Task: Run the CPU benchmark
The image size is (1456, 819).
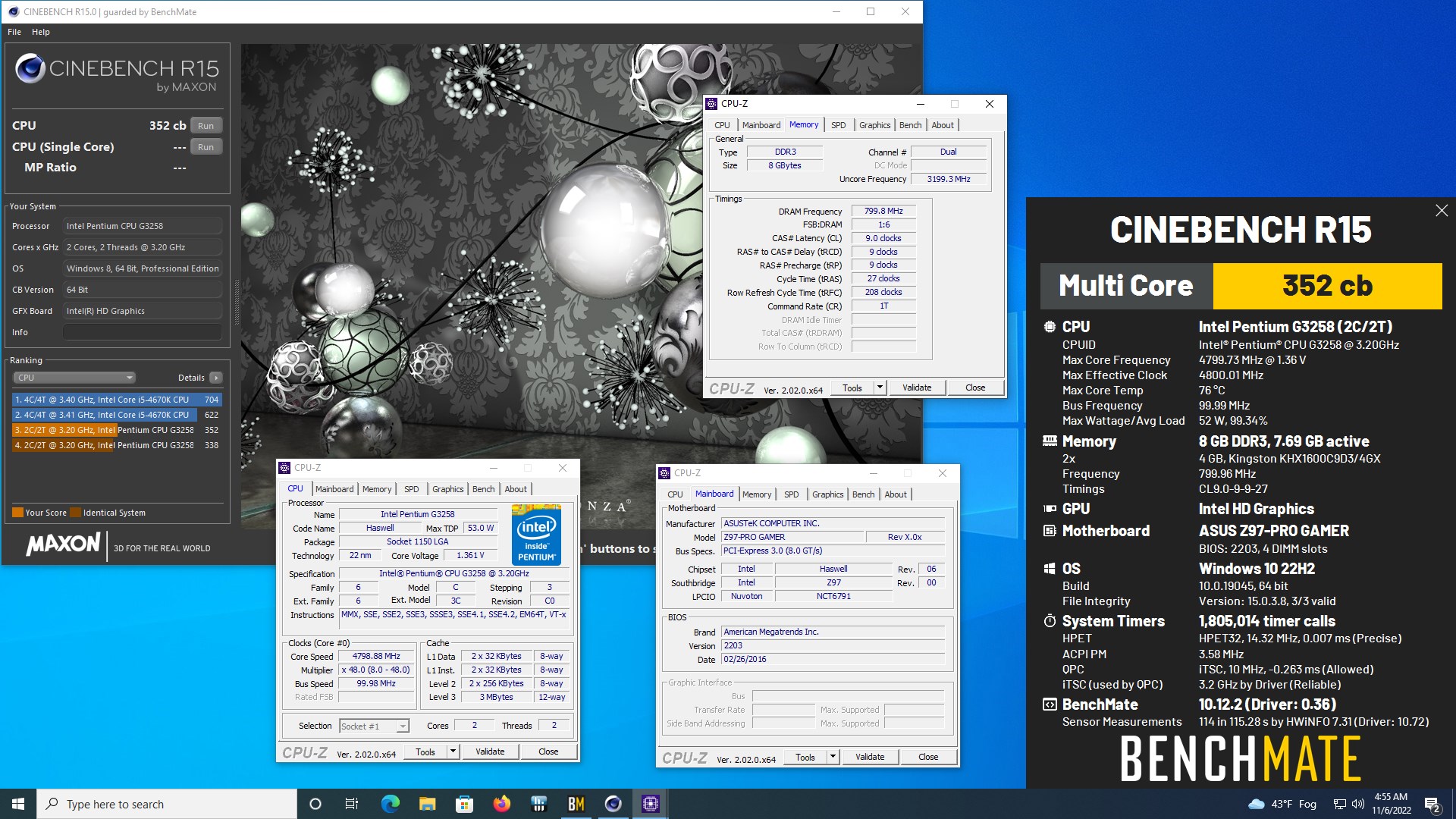Action: [206, 126]
